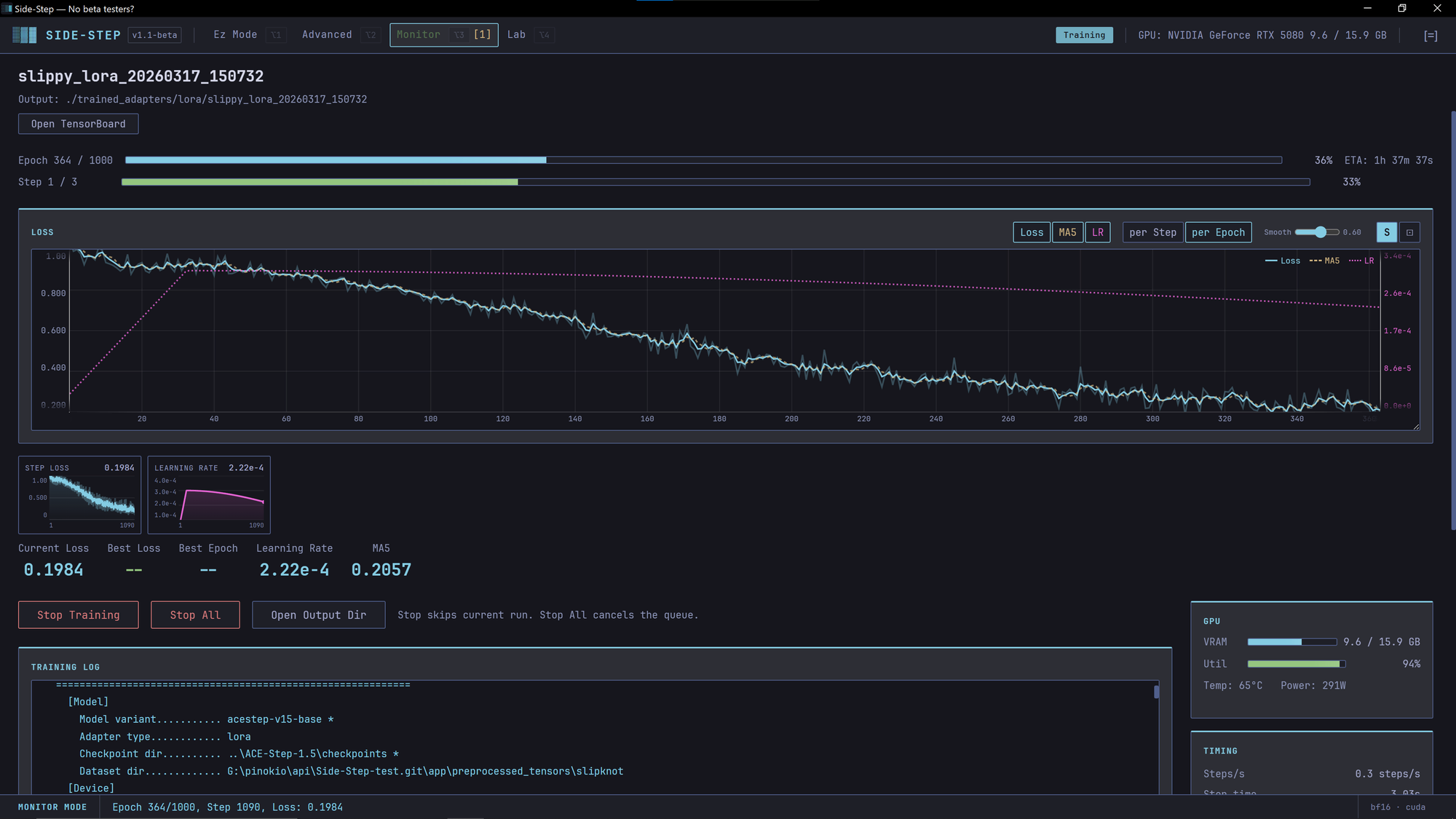The width and height of the screenshot is (1456, 819).
Task: Click the [=] layout icon in header
Action: [x=1430, y=36]
